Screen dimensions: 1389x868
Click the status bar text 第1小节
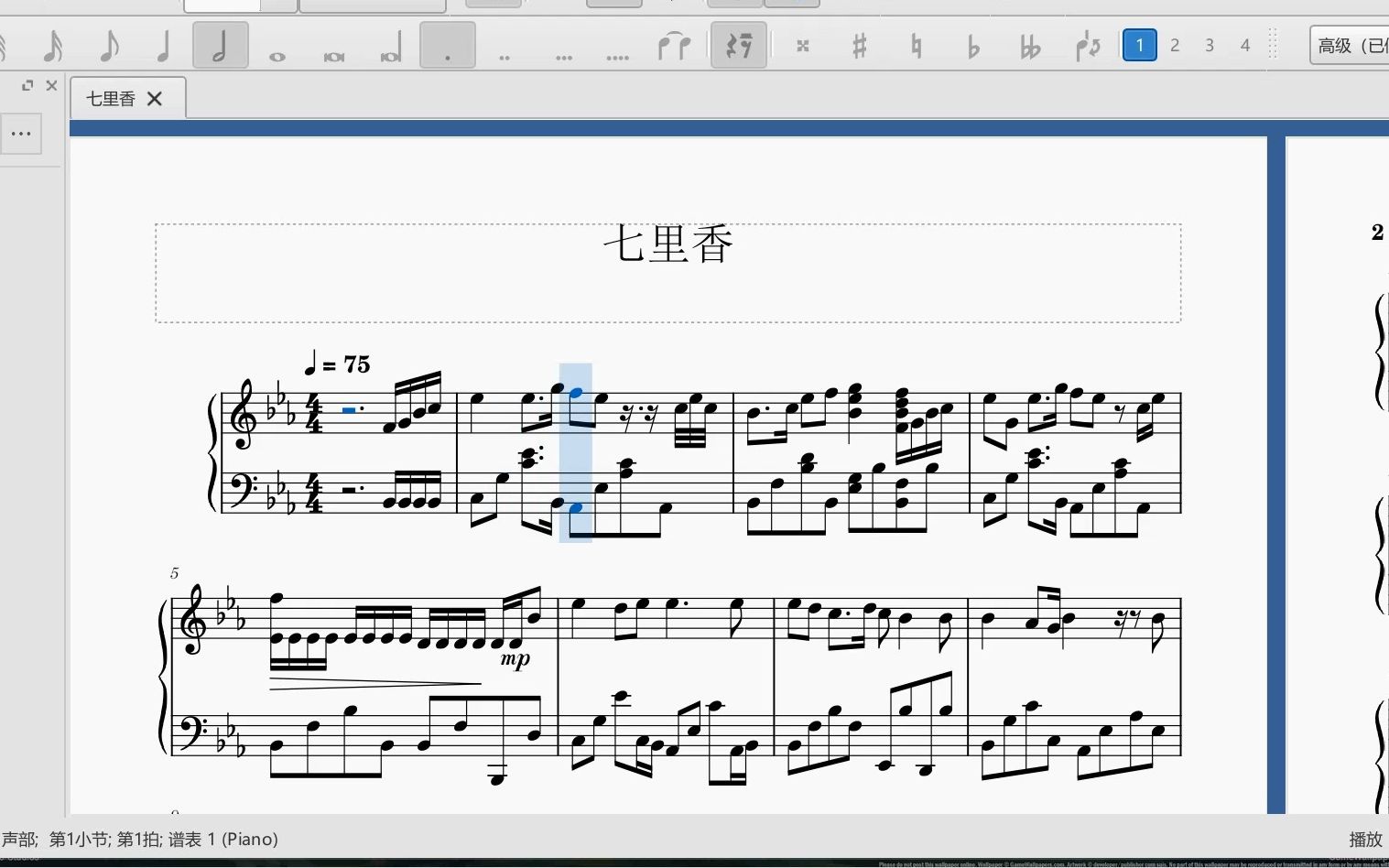(x=79, y=839)
